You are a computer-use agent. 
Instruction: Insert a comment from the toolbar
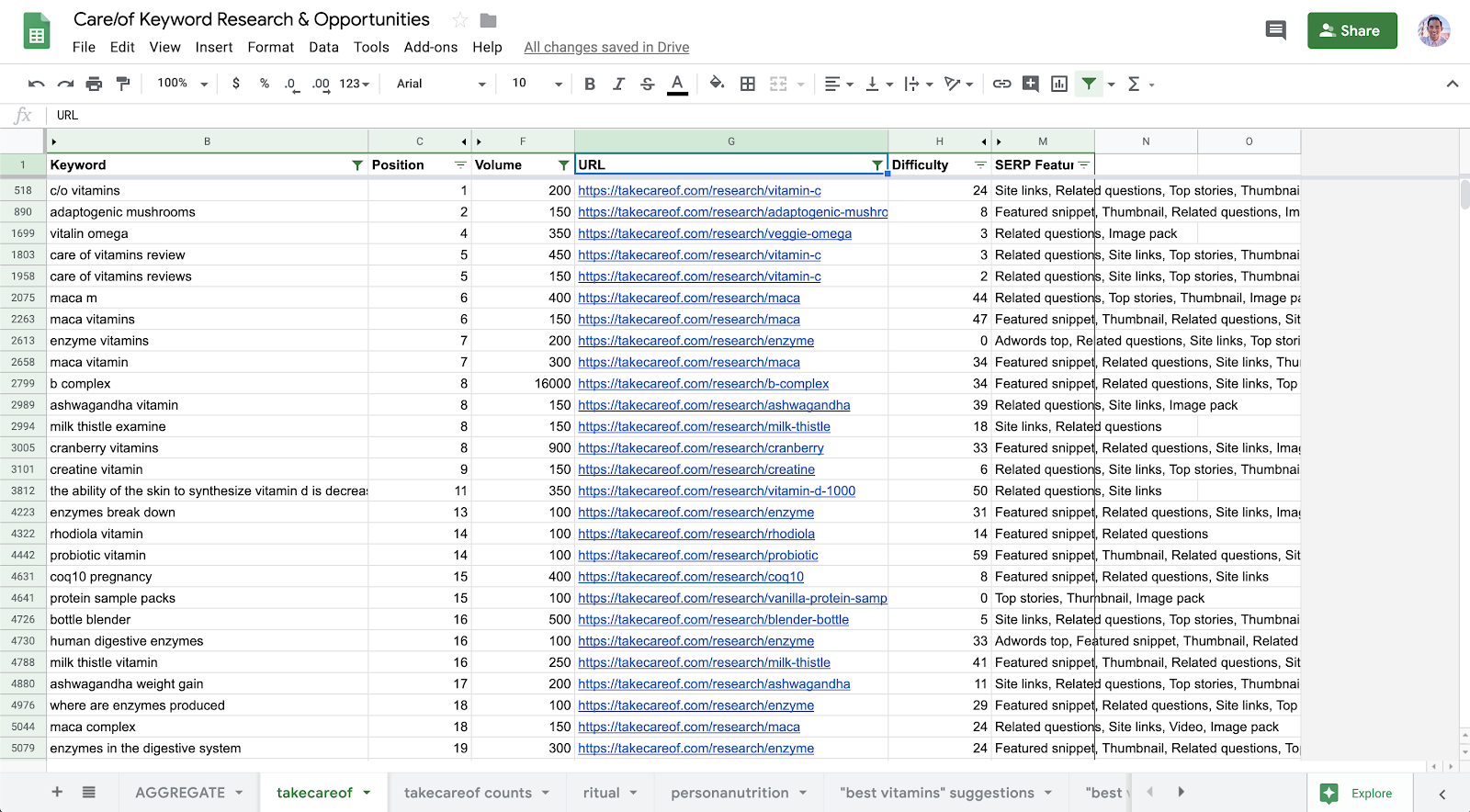[1031, 84]
